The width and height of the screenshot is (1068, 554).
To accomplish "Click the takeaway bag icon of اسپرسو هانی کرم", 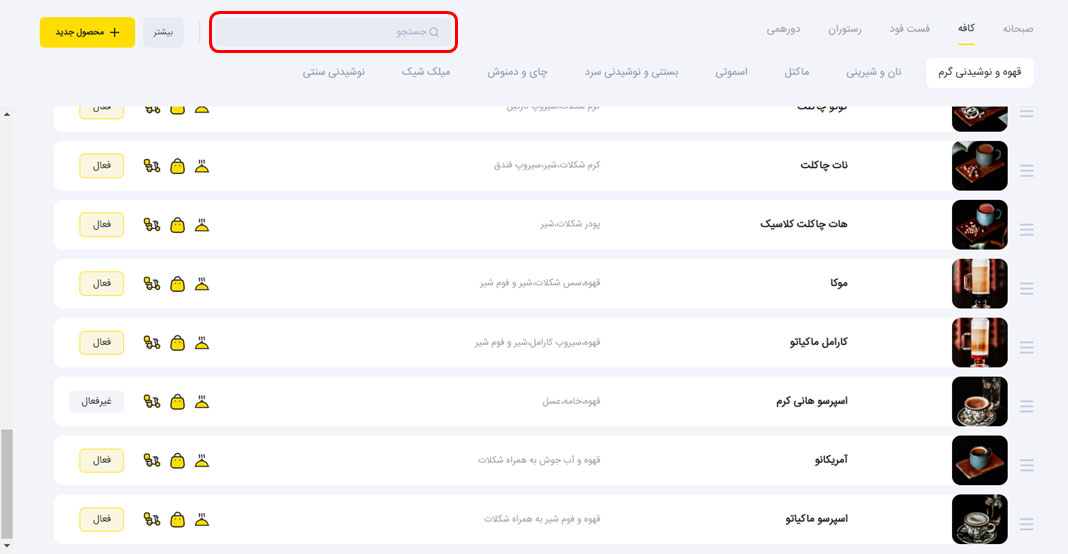I will click(177, 401).
